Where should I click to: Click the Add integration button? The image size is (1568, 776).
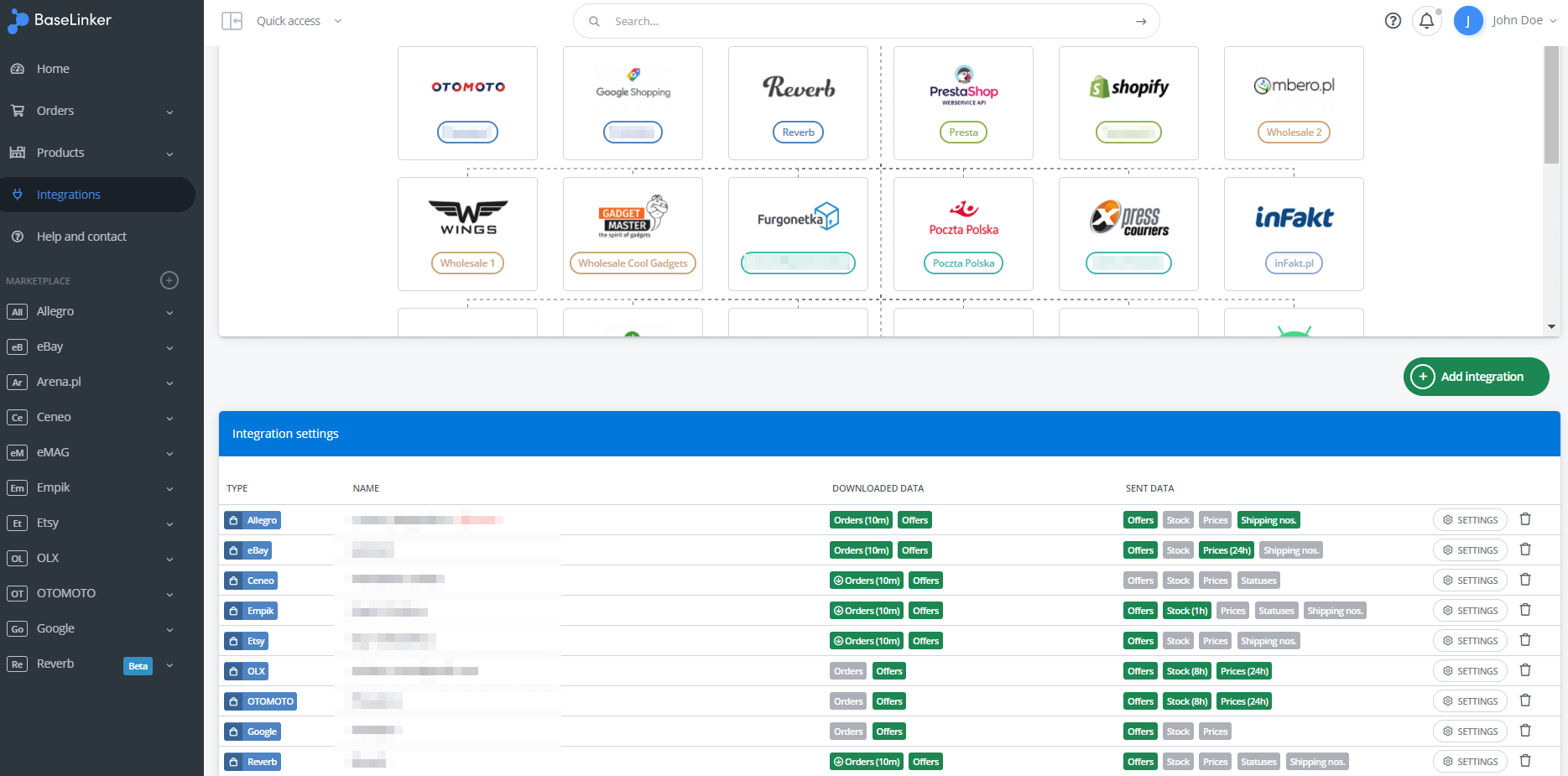coord(1476,377)
